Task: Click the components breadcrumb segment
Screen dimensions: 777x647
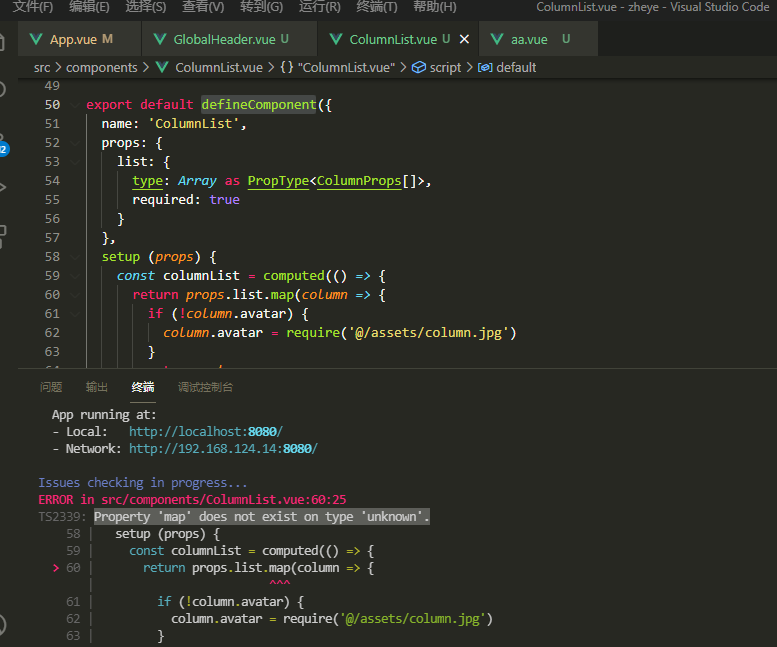Action: pos(101,68)
